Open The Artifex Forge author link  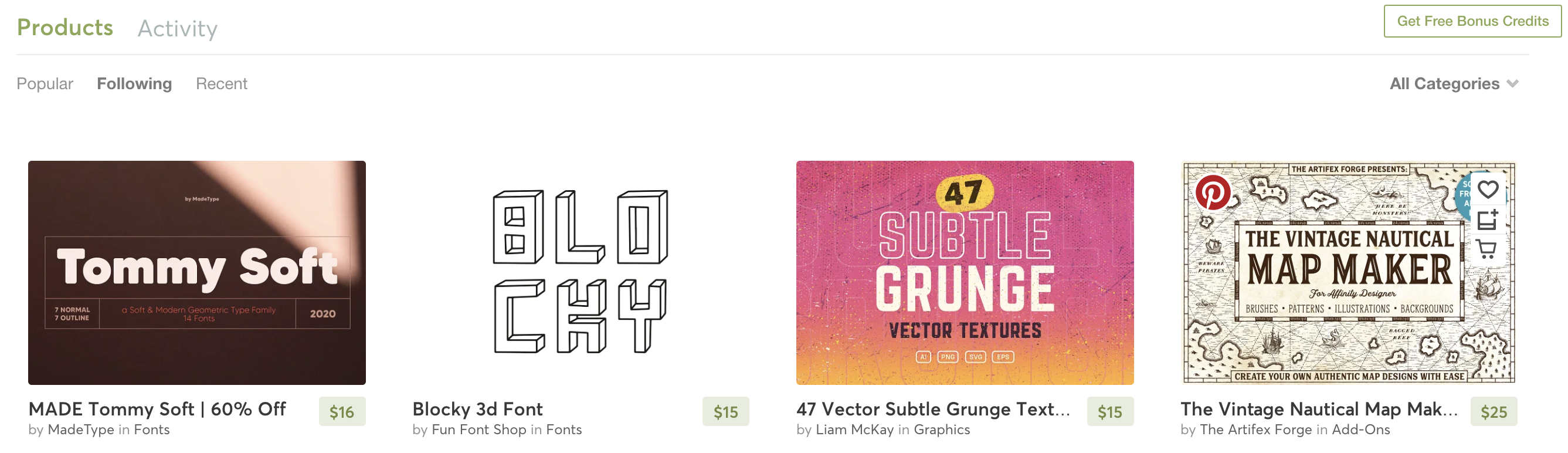pos(1255,430)
